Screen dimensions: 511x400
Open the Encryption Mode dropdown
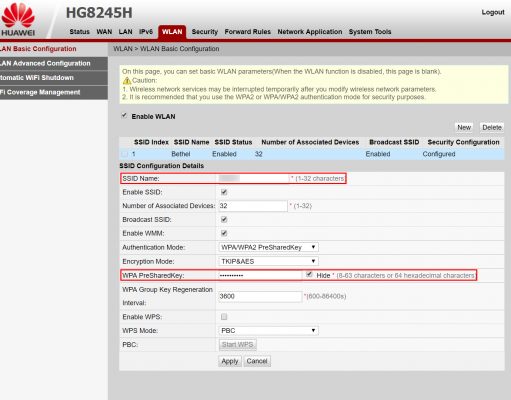point(268,261)
